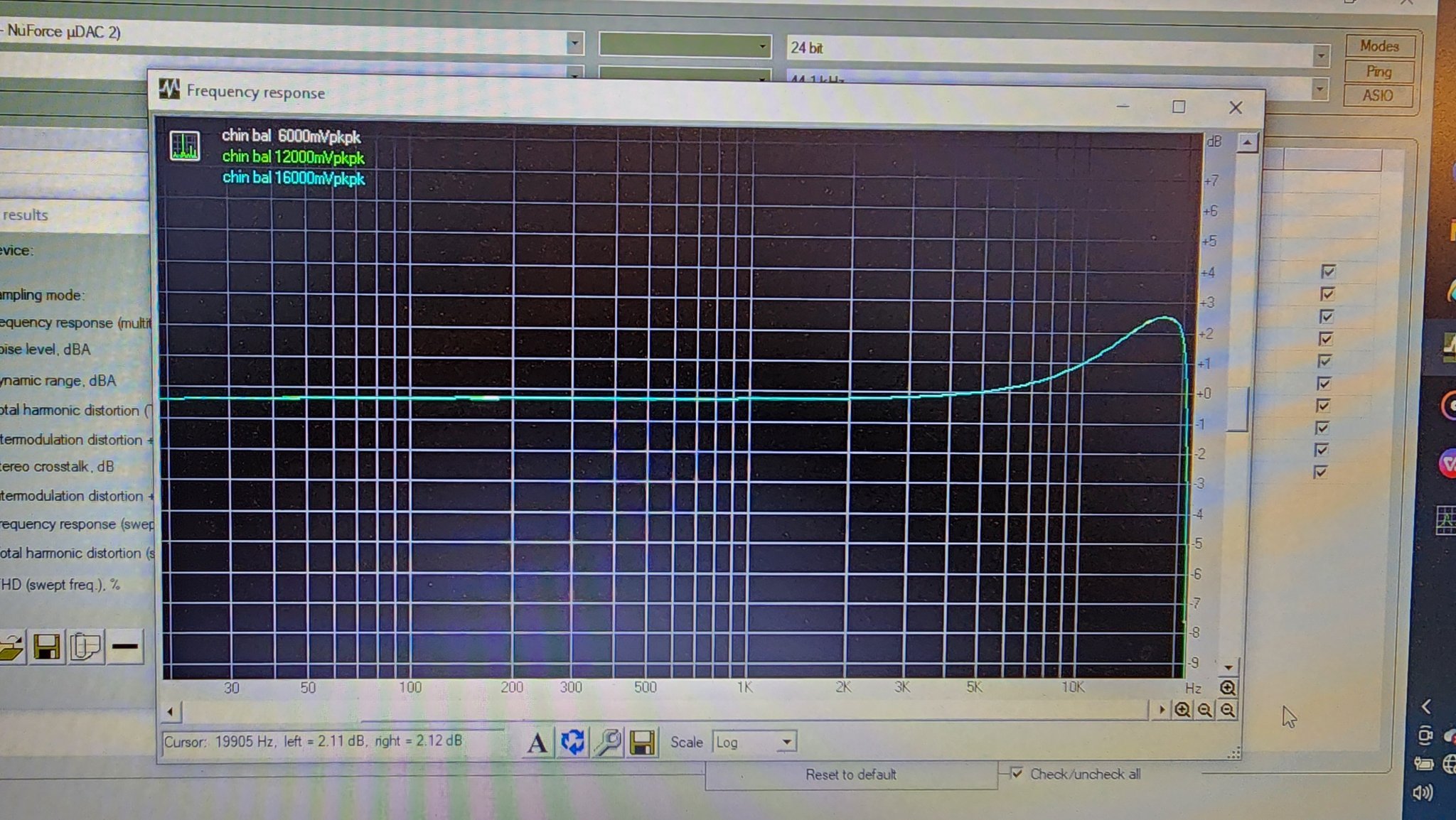
Task: Click the letter A text annotation icon
Action: (x=537, y=743)
